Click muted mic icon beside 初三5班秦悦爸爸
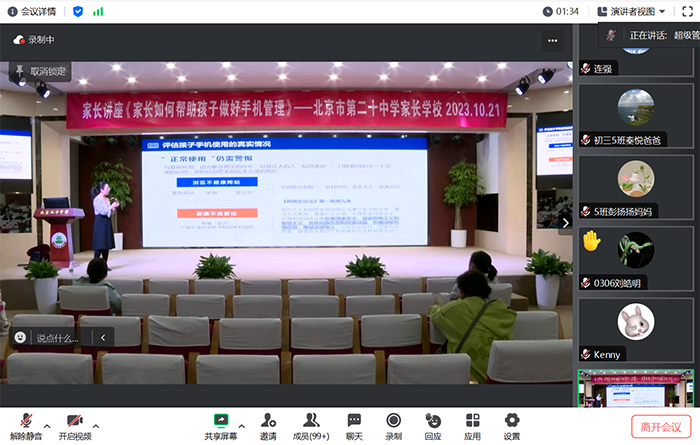The height and width of the screenshot is (445, 700). [586, 140]
